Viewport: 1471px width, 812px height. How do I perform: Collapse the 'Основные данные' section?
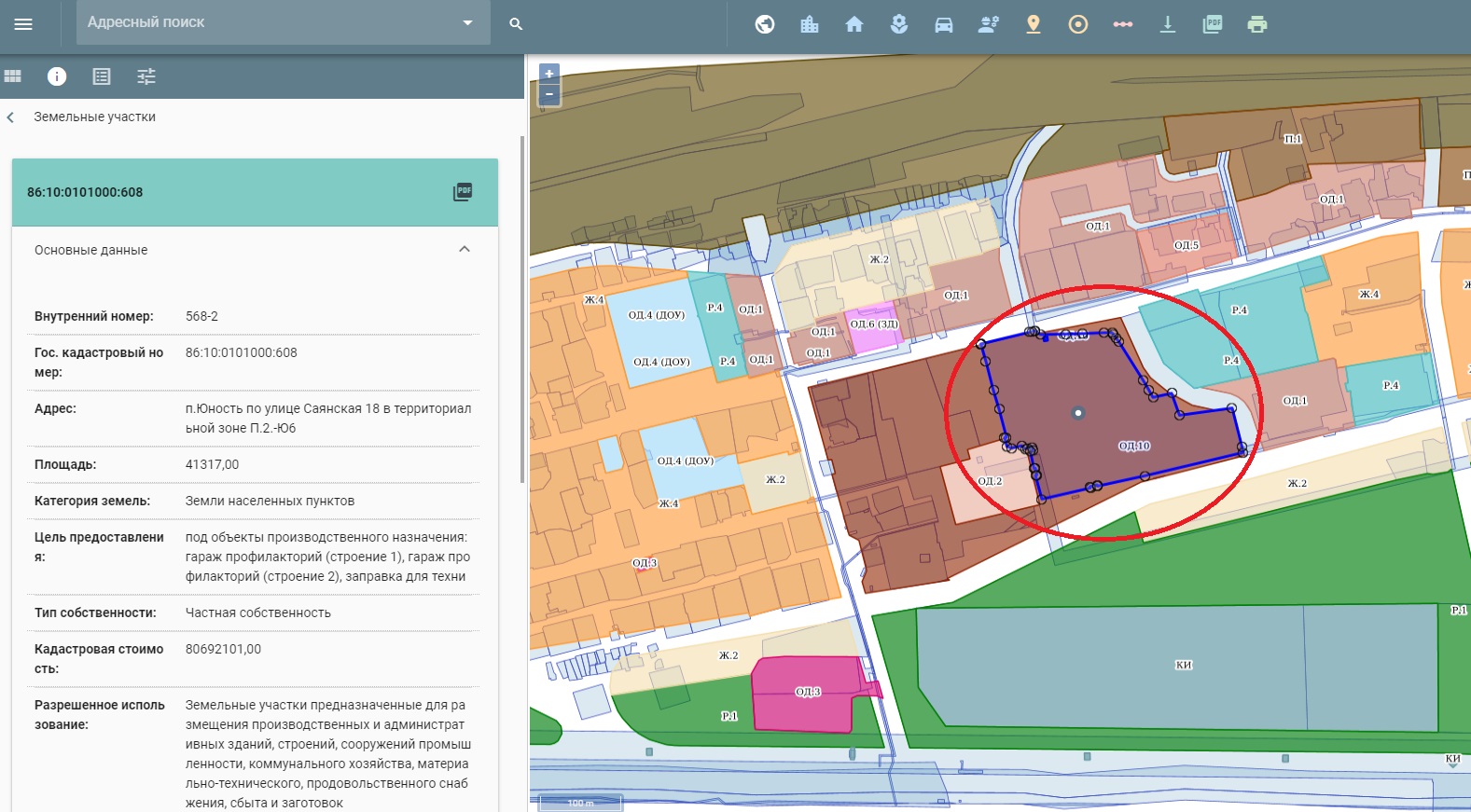click(x=465, y=250)
